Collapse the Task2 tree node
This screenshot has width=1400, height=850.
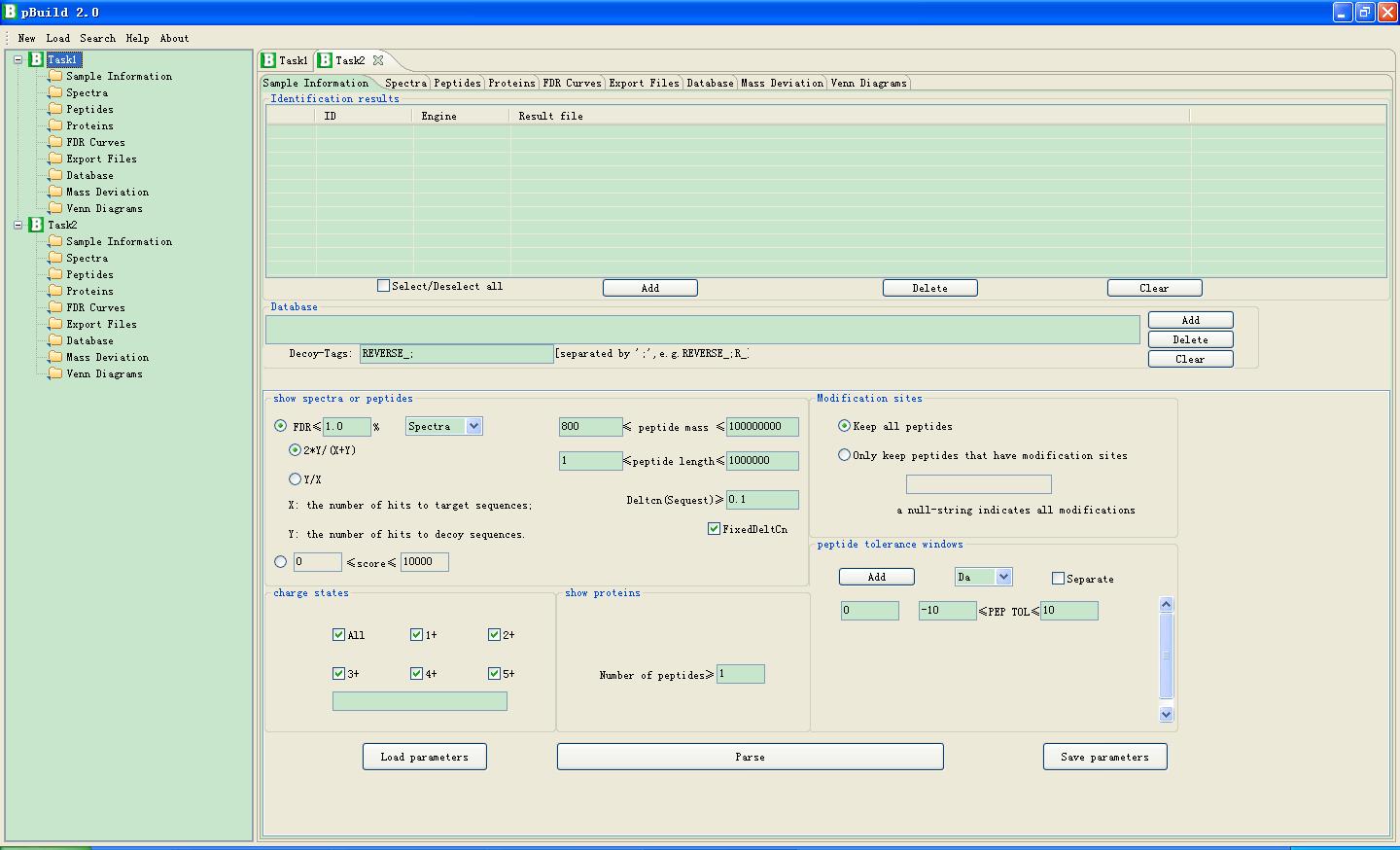click(x=17, y=225)
